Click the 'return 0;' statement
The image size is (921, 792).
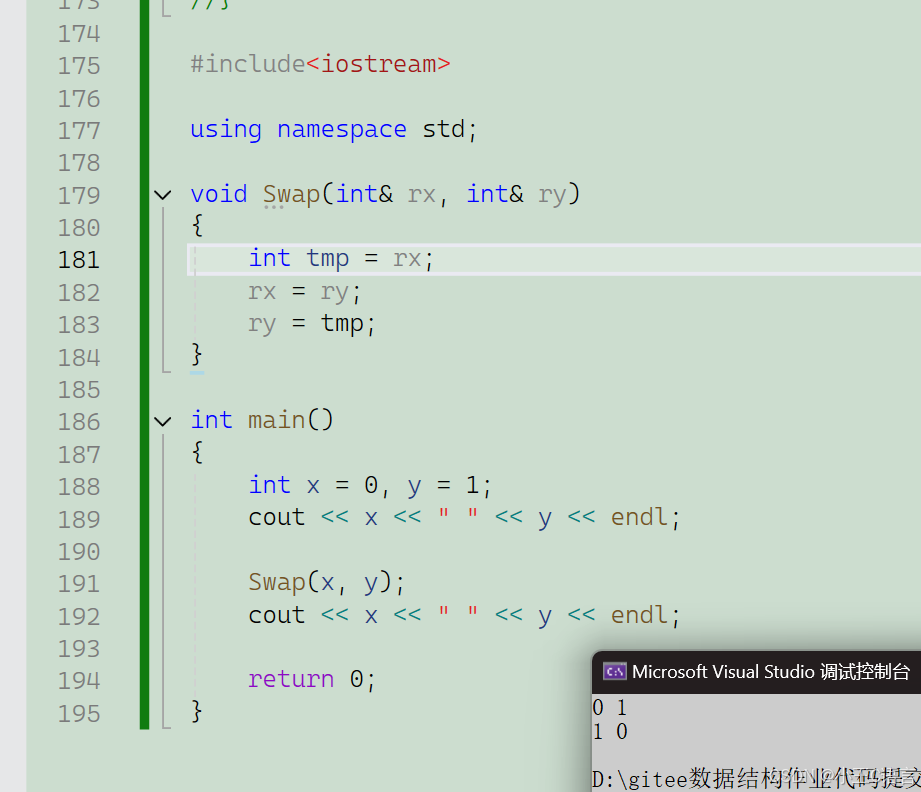[311, 680]
